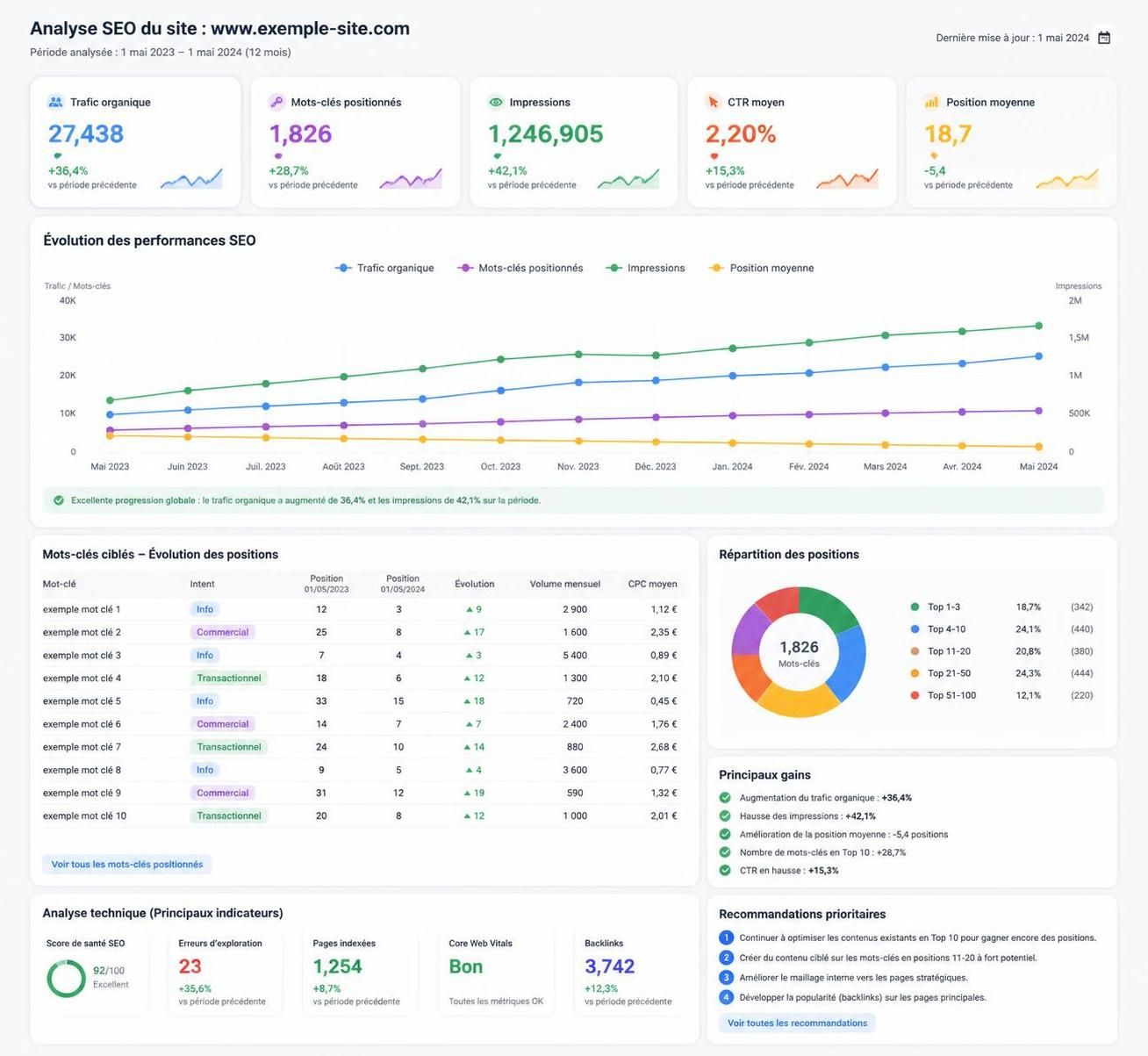1148x1056 pixels.
Task: Toggle the Position moyenne legend series
Action: [x=761, y=268]
